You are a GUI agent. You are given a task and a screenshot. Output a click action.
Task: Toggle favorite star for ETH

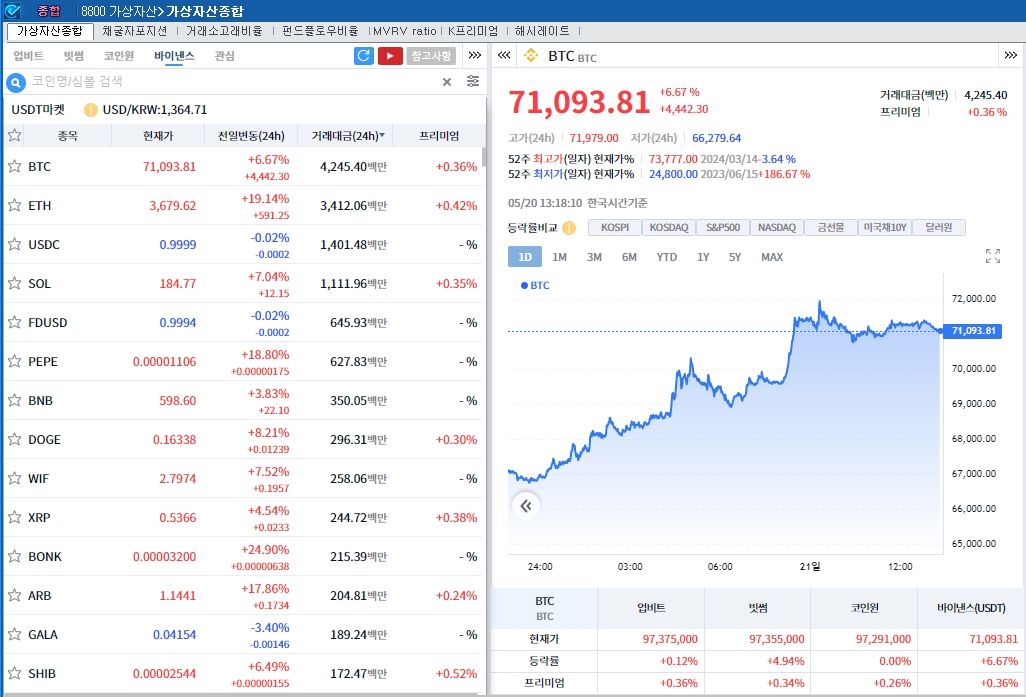[x=15, y=206]
